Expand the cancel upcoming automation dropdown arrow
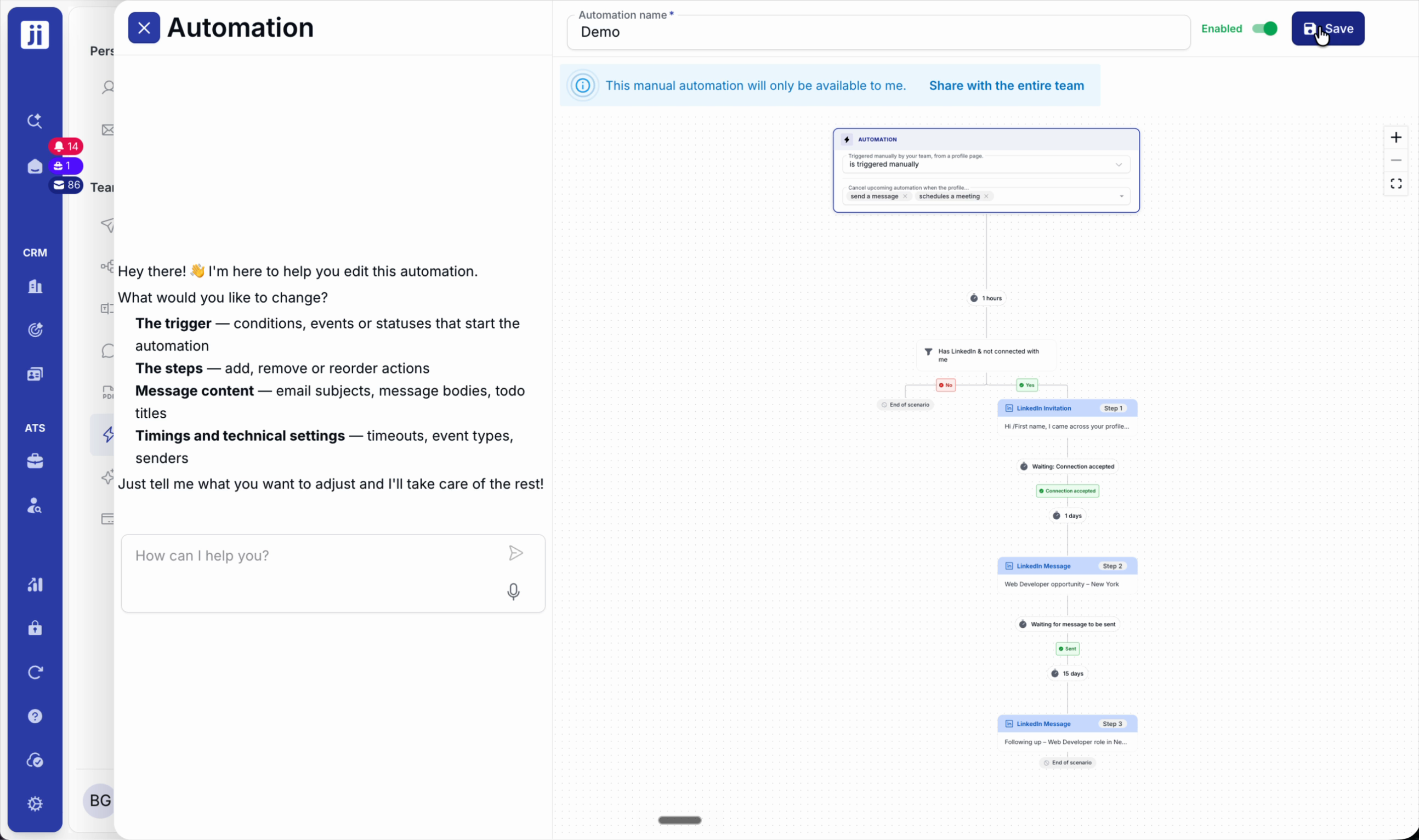1419x840 pixels. [1121, 196]
